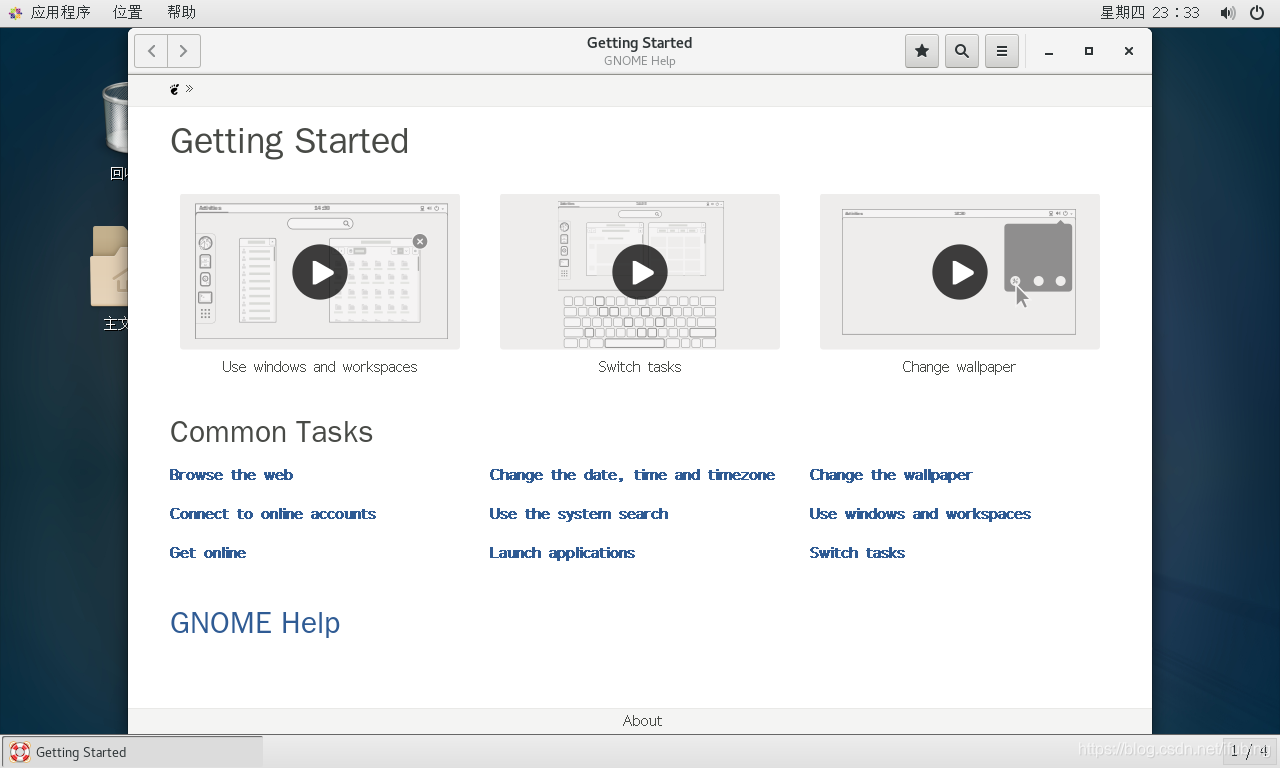Image resolution: width=1280 pixels, height=768 pixels.
Task: Play the Change wallpaper video
Action: point(960,272)
